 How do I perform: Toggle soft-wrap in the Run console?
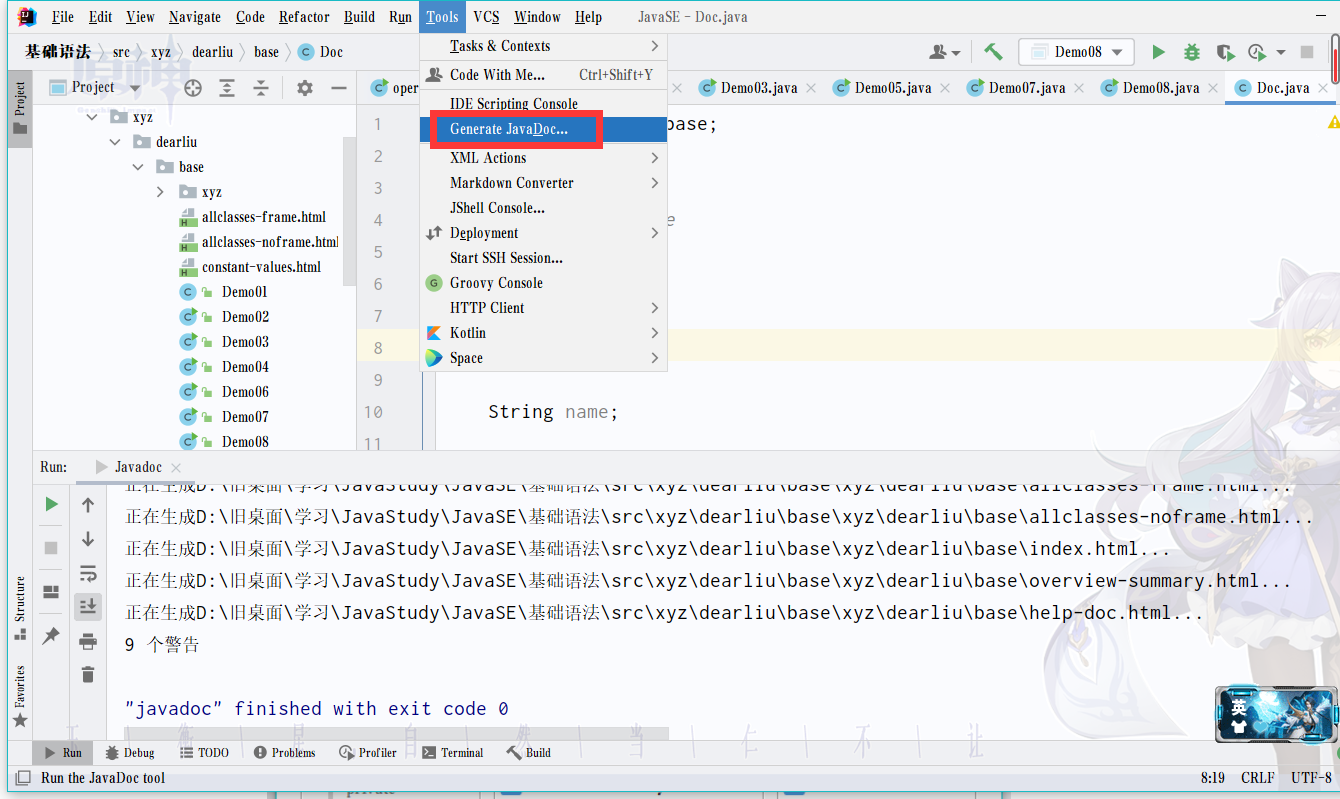(x=88, y=573)
